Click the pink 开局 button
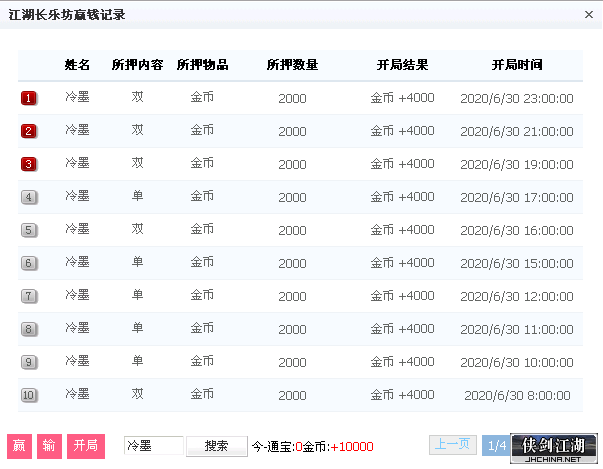The height and width of the screenshot is (469, 603). click(86, 446)
